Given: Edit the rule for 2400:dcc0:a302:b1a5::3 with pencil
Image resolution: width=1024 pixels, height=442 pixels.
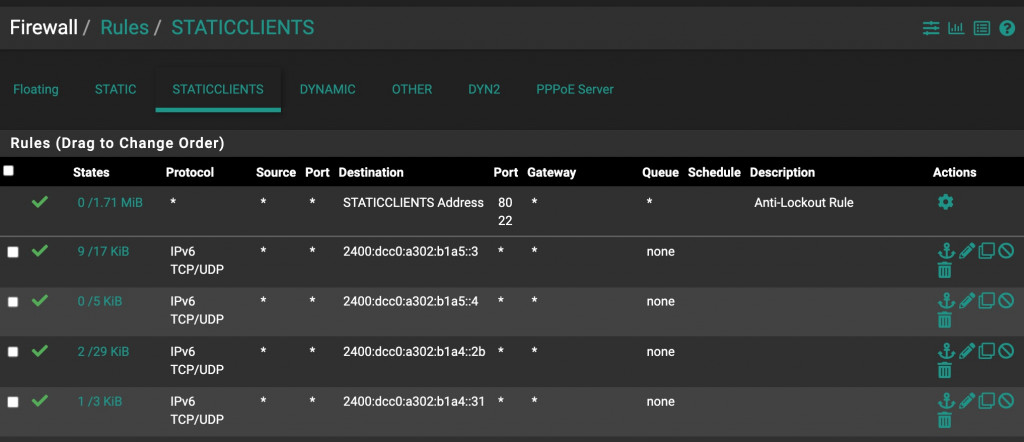Looking at the screenshot, I should (x=966, y=250).
